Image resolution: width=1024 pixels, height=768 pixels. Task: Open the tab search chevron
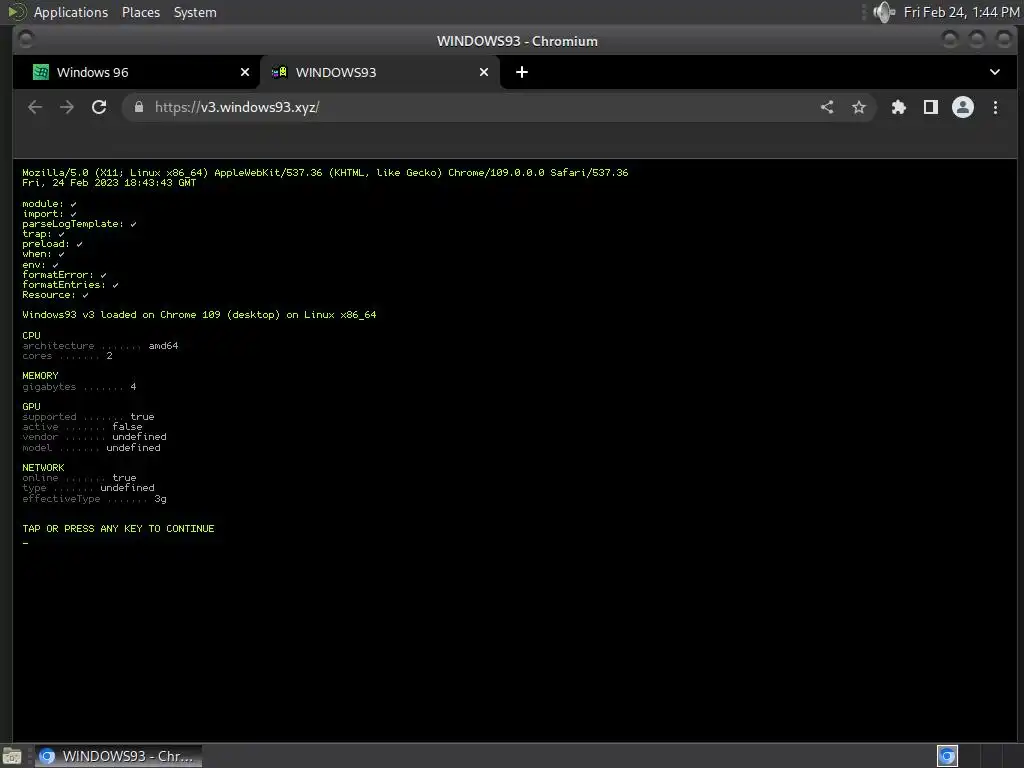click(995, 72)
